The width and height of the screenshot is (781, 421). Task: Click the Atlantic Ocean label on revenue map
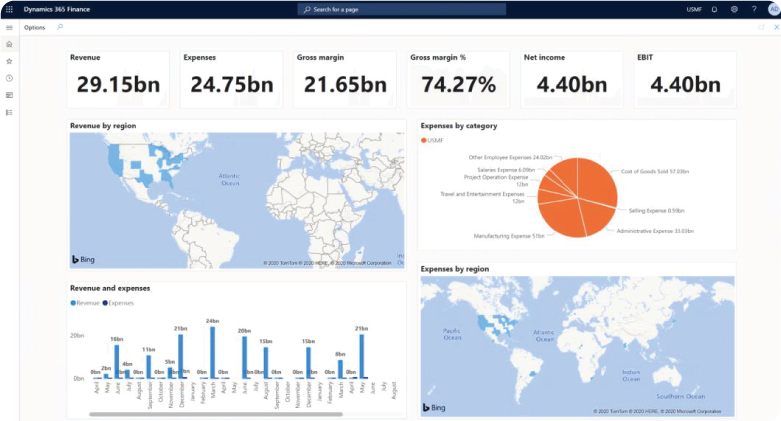tap(229, 179)
